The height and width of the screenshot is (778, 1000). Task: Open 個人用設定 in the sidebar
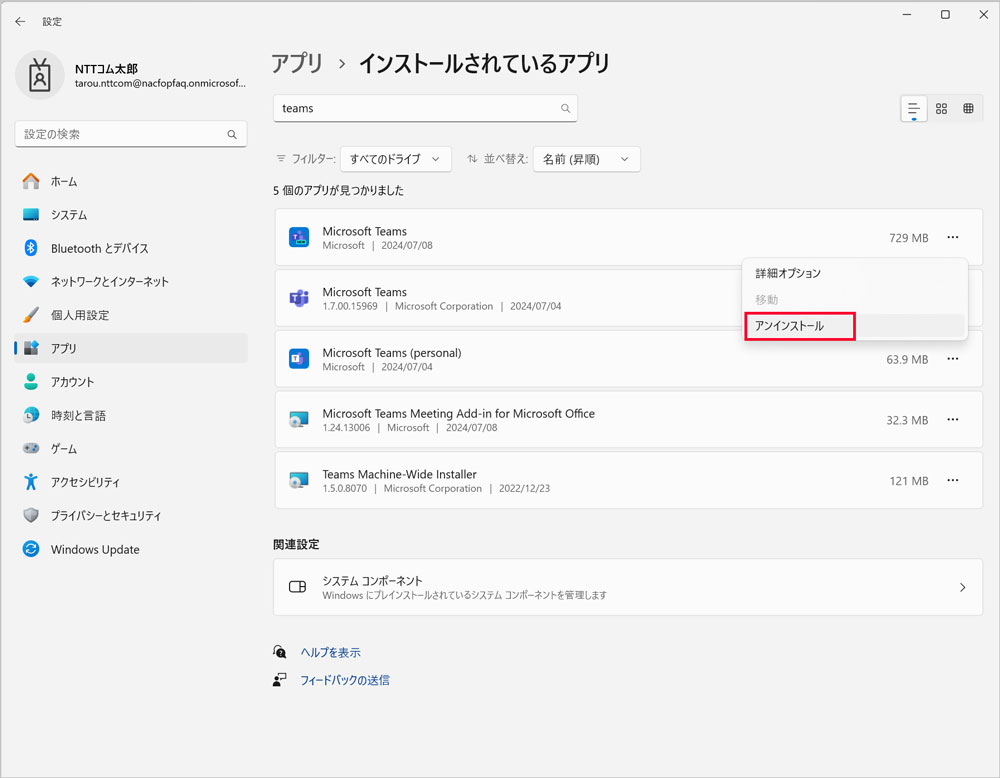(x=131, y=315)
